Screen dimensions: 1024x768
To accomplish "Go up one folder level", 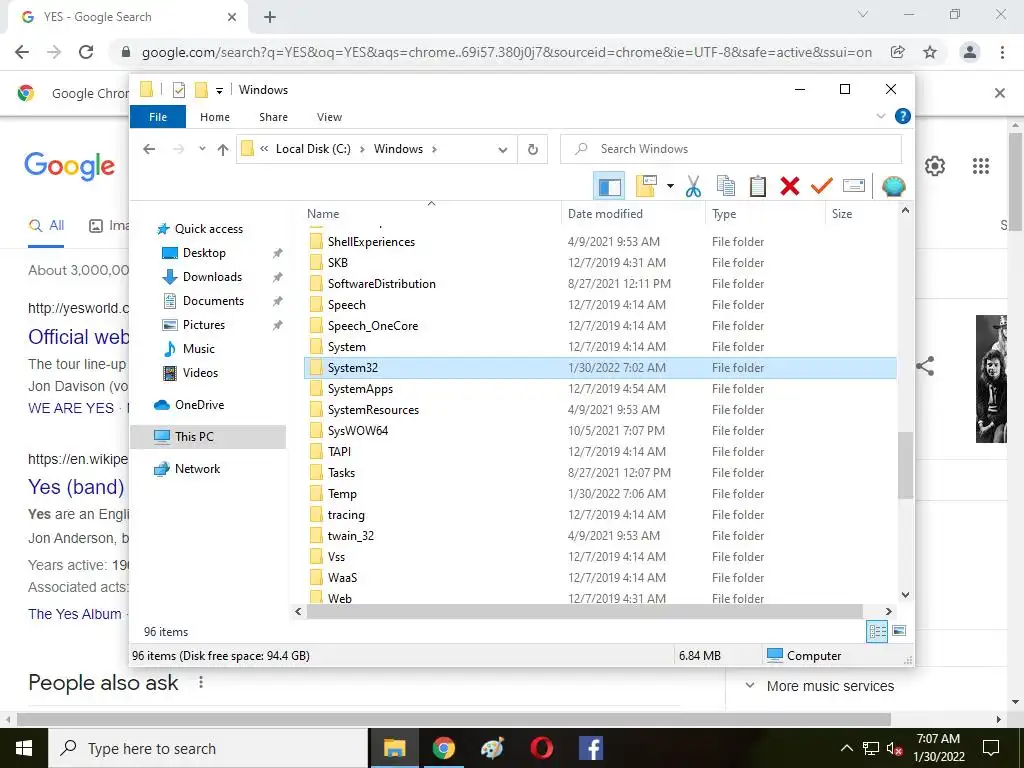I will [x=223, y=150].
